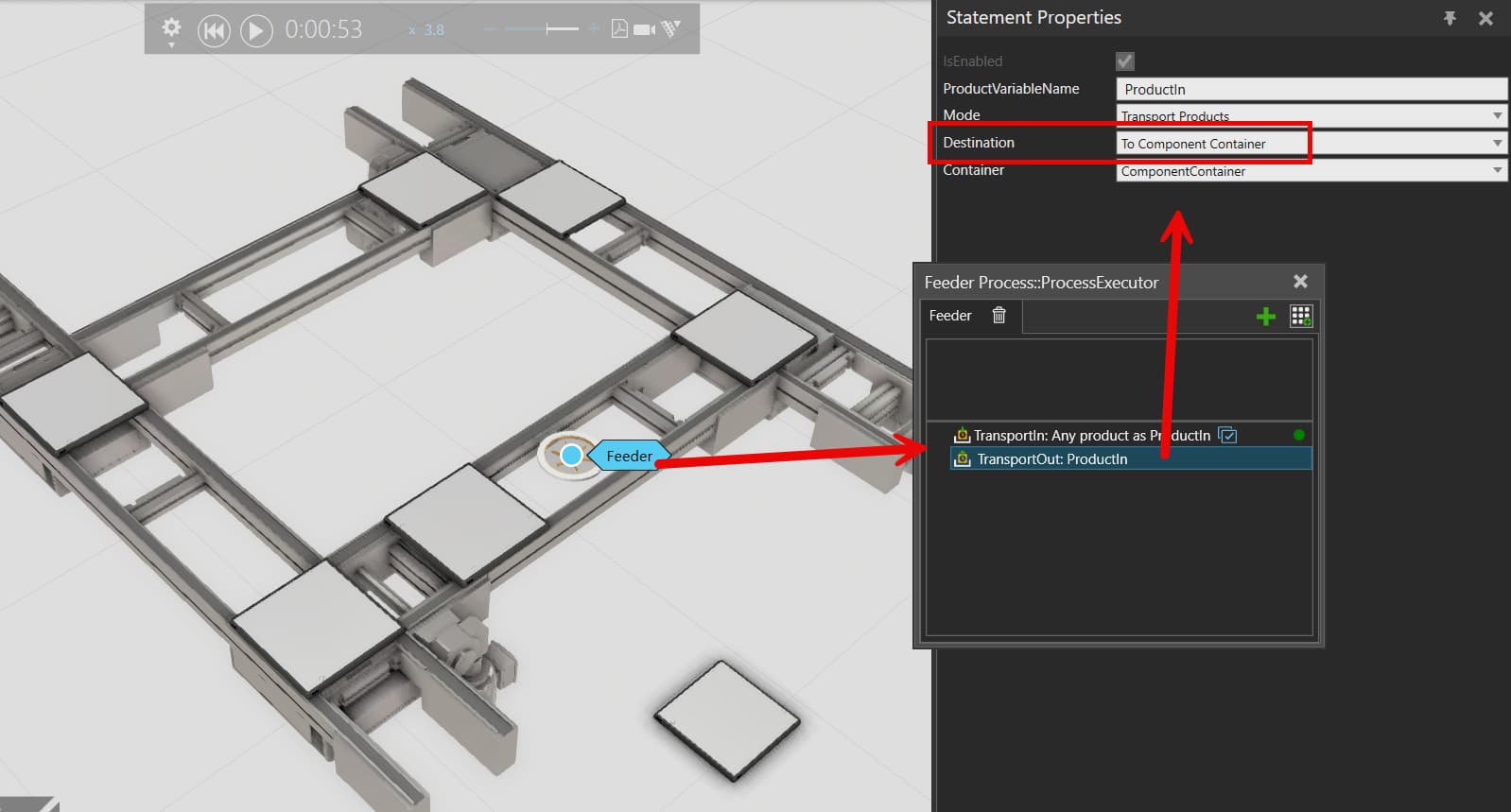1511x812 pixels.
Task: Click the ProductVariableName input field
Action: pyautogui.click(x=1311, y=89)
